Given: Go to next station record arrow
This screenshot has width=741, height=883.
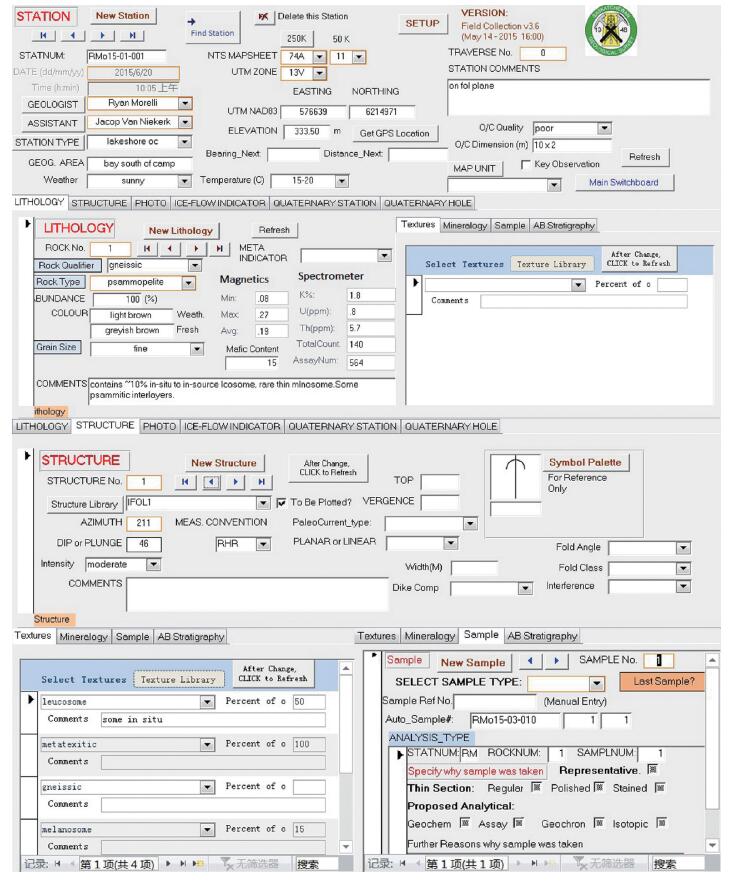Looking at the screenshot, I should pyautogui.click(x=102, y=35).
